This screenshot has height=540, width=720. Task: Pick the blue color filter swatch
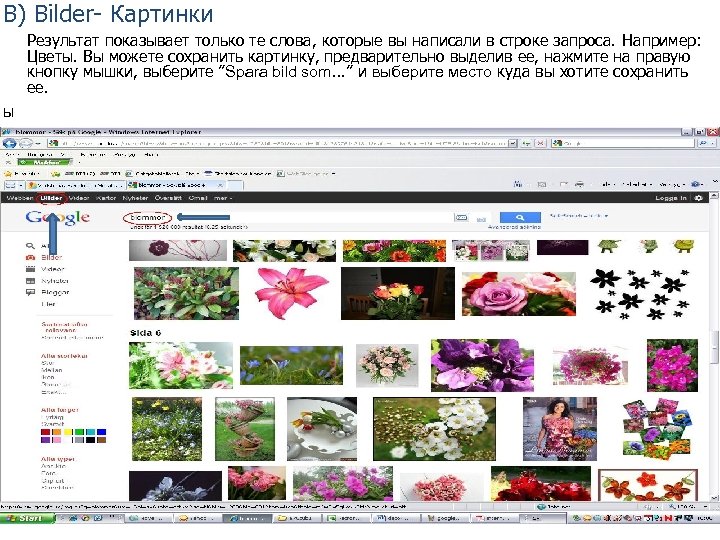pyautogui.click(x=101, y=432)
